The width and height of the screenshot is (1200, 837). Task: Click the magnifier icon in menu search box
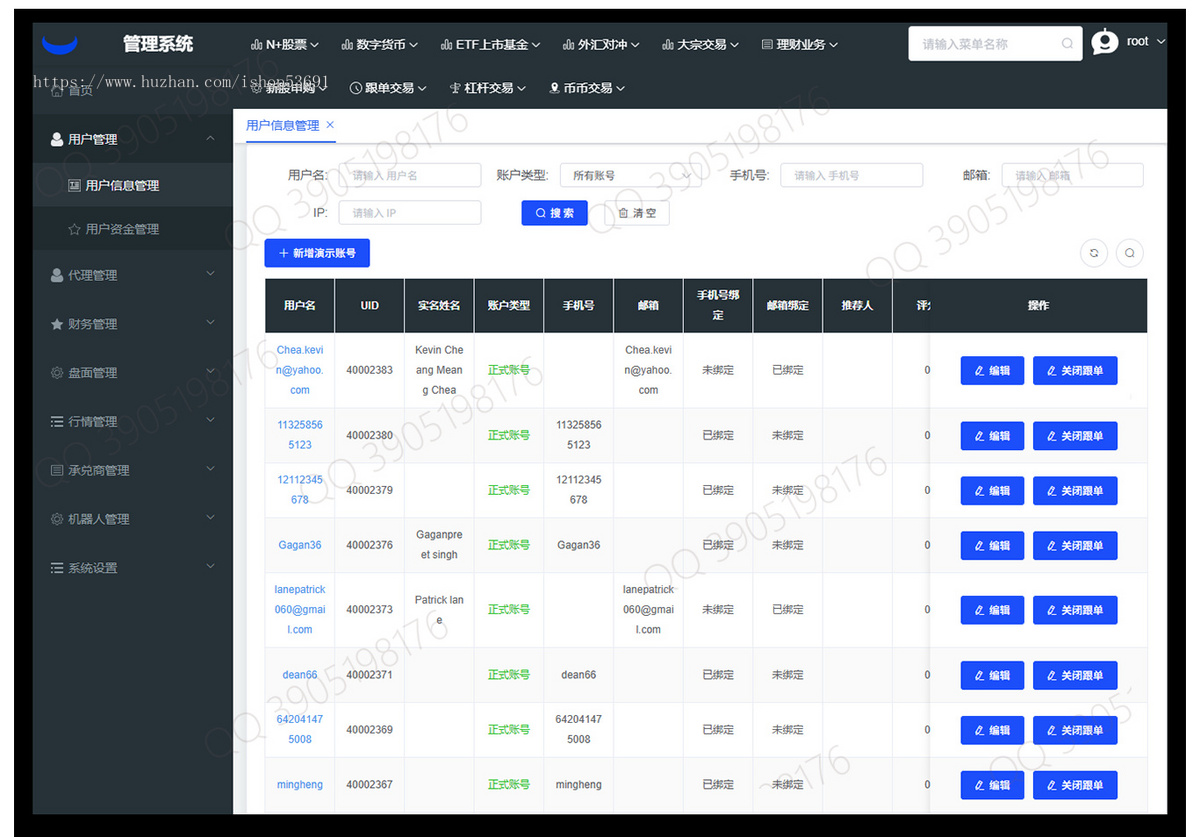(x=1067, y=44)
